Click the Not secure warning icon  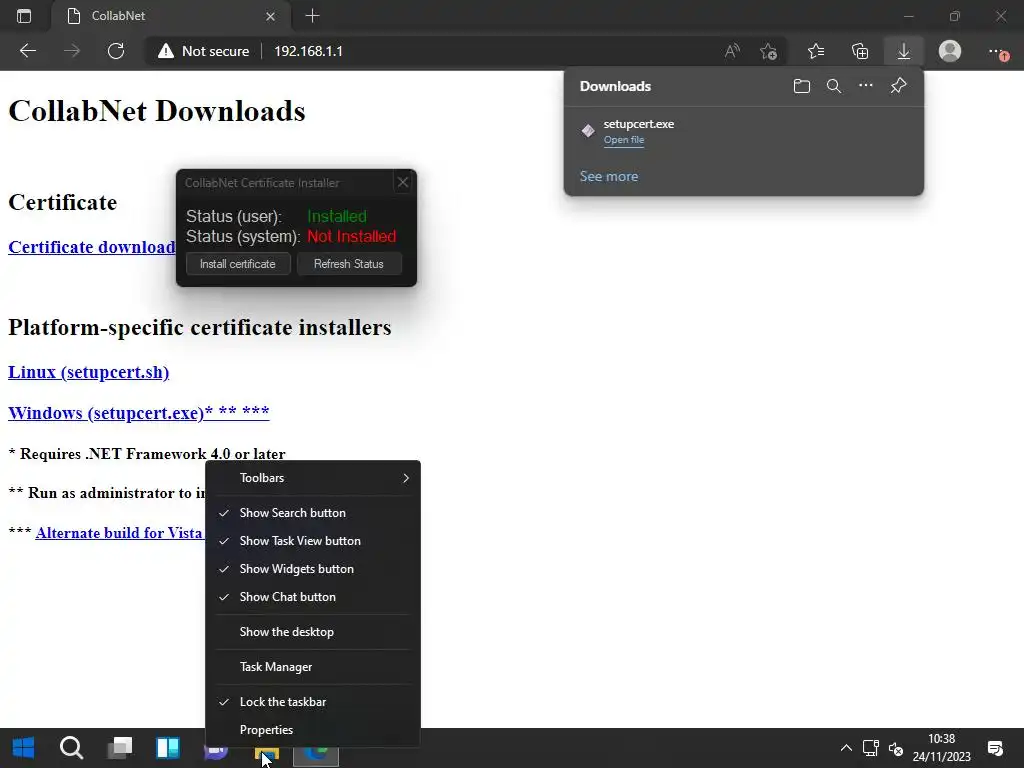pos(166,51)
